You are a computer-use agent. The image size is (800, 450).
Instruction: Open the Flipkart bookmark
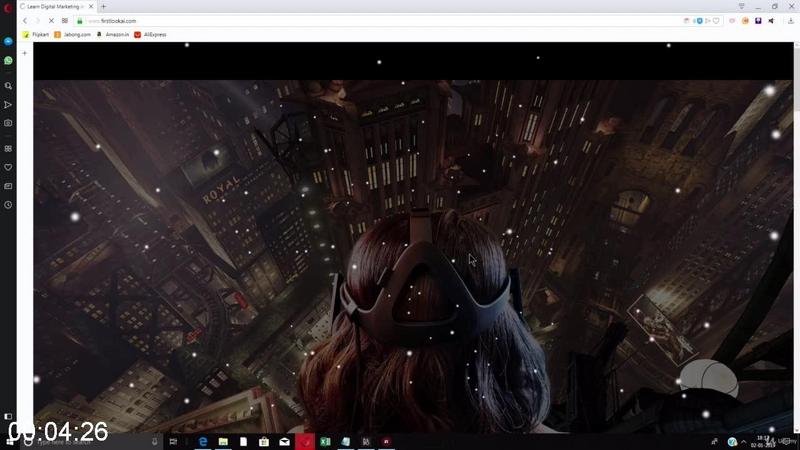pos(36,35)
